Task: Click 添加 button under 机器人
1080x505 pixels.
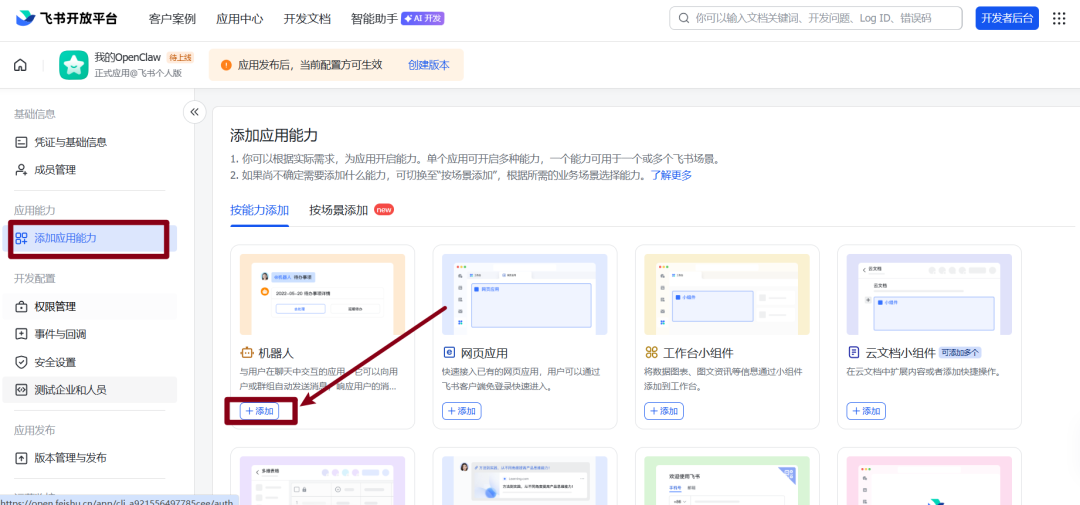Action: (259, 411)
